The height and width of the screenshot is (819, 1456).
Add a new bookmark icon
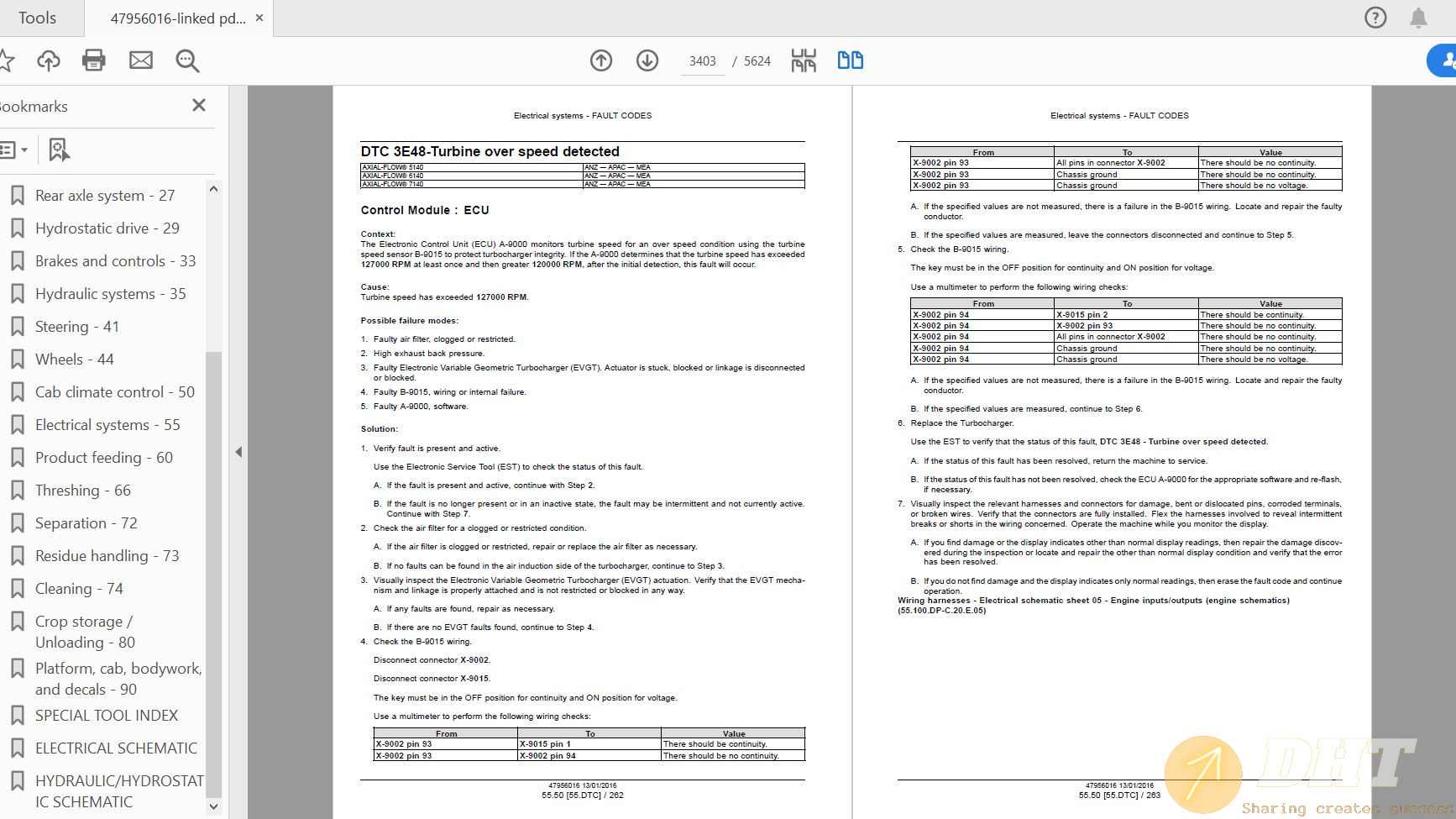click(58, 150)
